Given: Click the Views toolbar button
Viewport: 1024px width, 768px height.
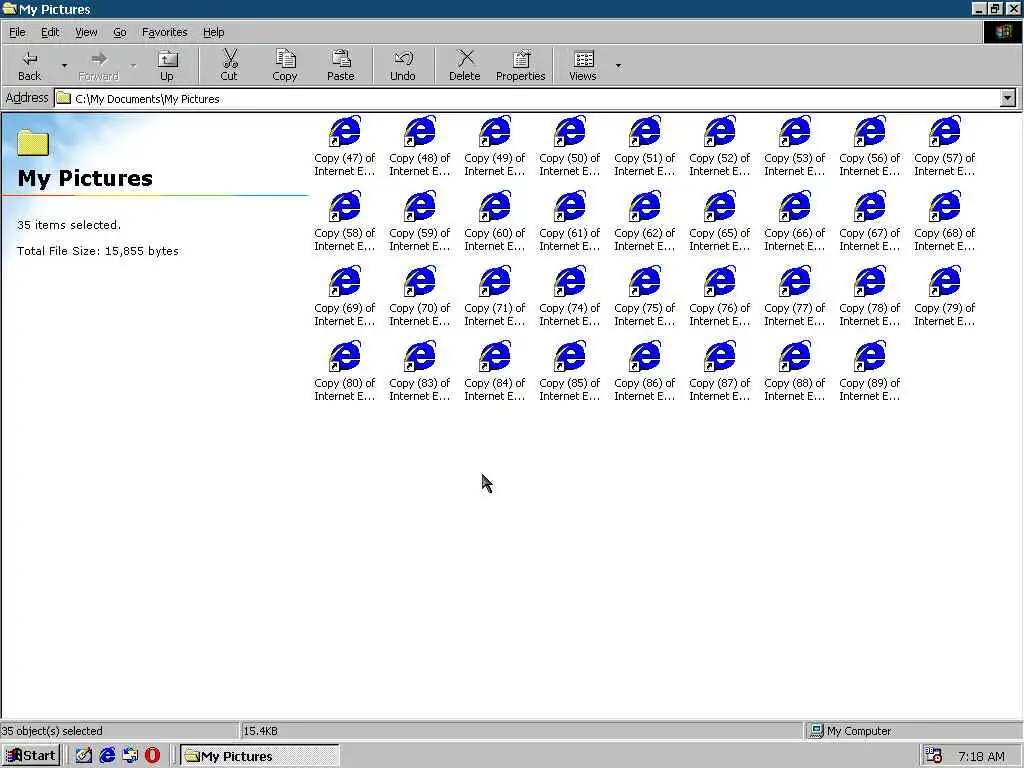Looking at the screenshot, I should 583,65.
